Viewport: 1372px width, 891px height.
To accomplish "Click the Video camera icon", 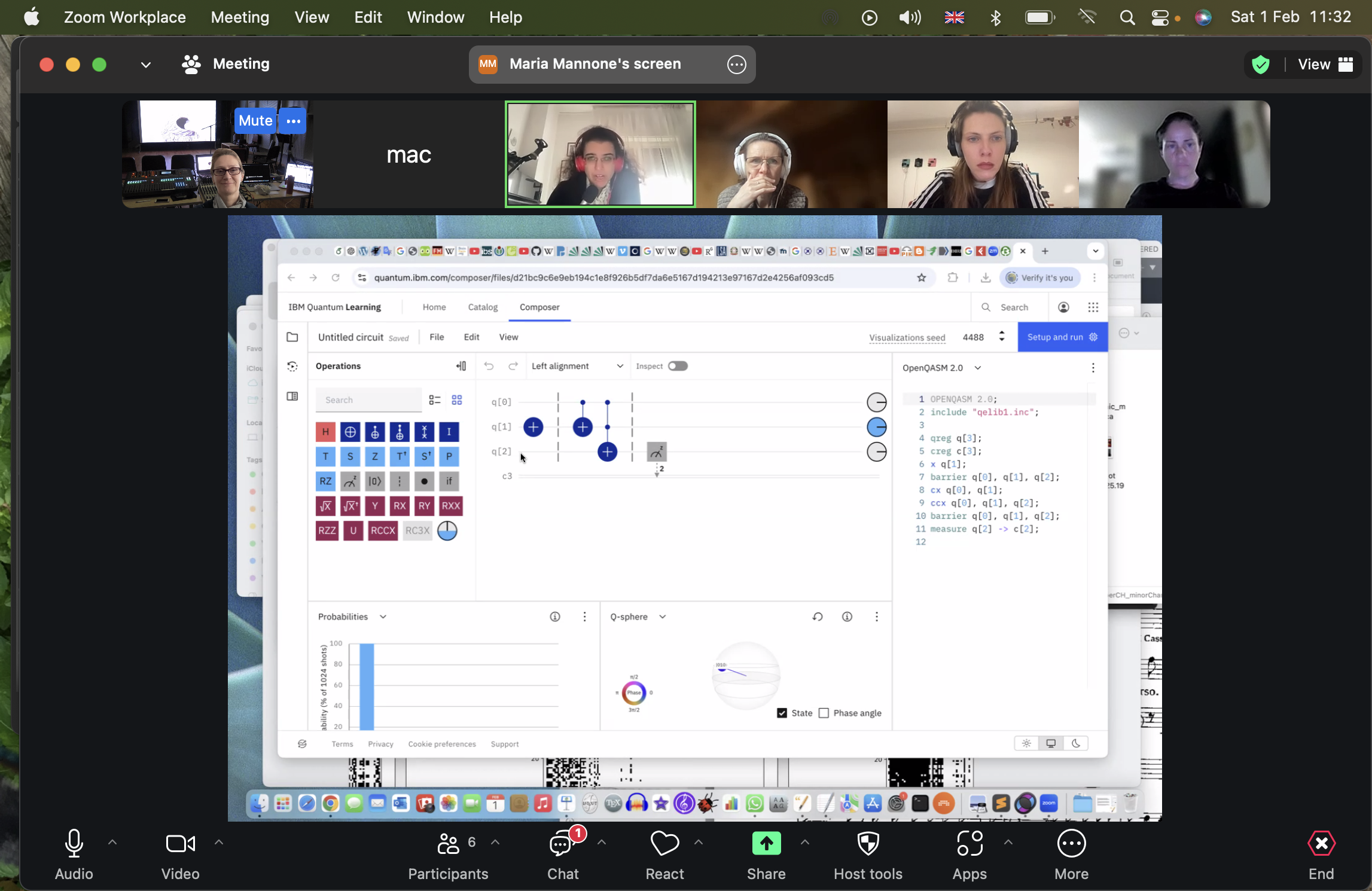I will (x=179, y=844).
